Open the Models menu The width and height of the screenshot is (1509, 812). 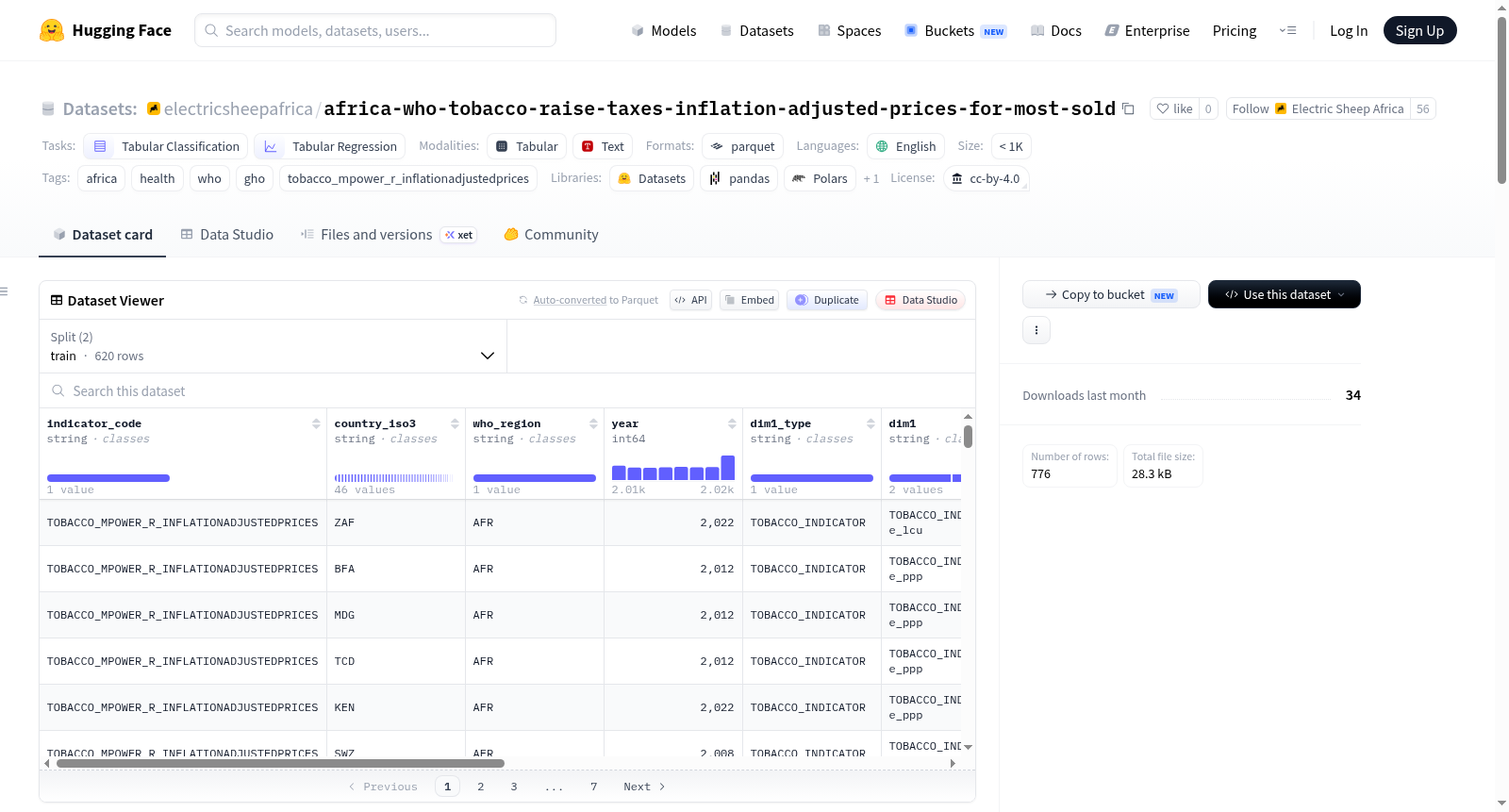click(664, 30)
